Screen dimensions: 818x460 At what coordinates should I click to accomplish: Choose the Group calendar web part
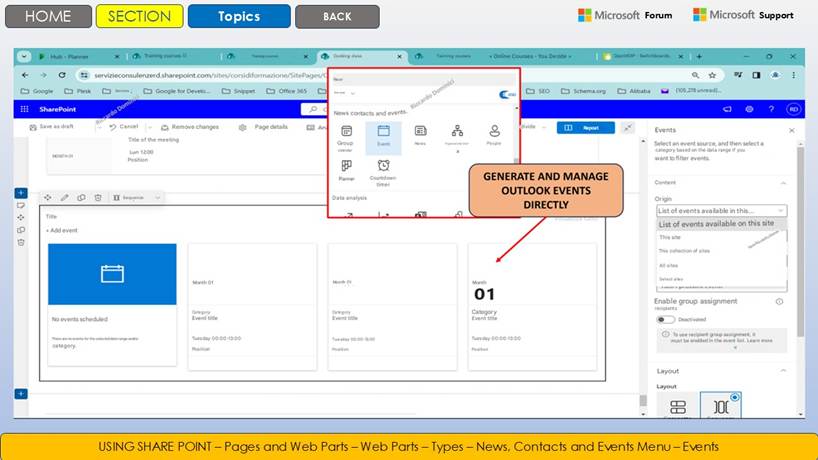pos(346,136)
